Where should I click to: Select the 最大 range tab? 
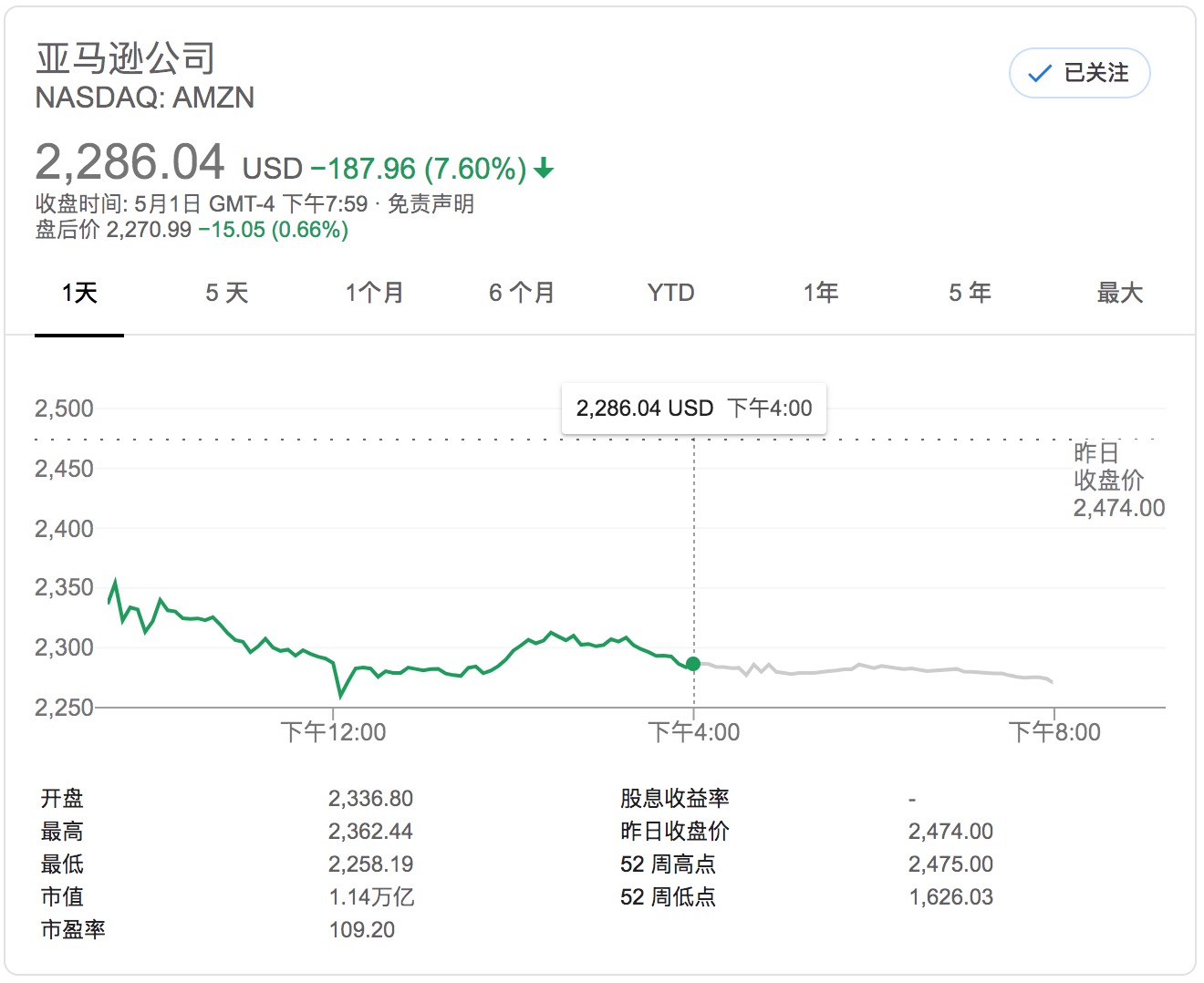click(x=1119, y=293)
